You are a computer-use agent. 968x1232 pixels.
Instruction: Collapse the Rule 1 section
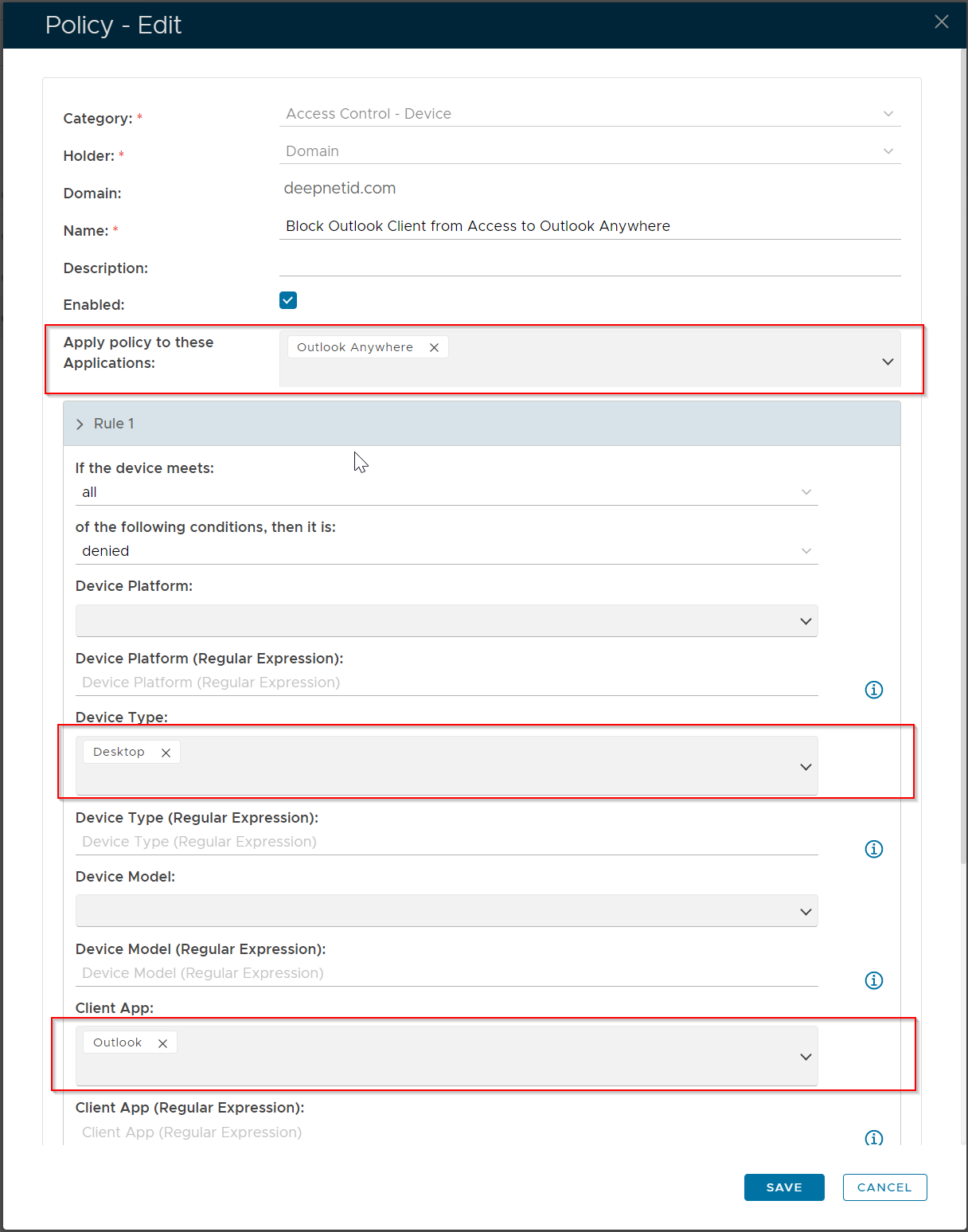click(x=80, y=424)
